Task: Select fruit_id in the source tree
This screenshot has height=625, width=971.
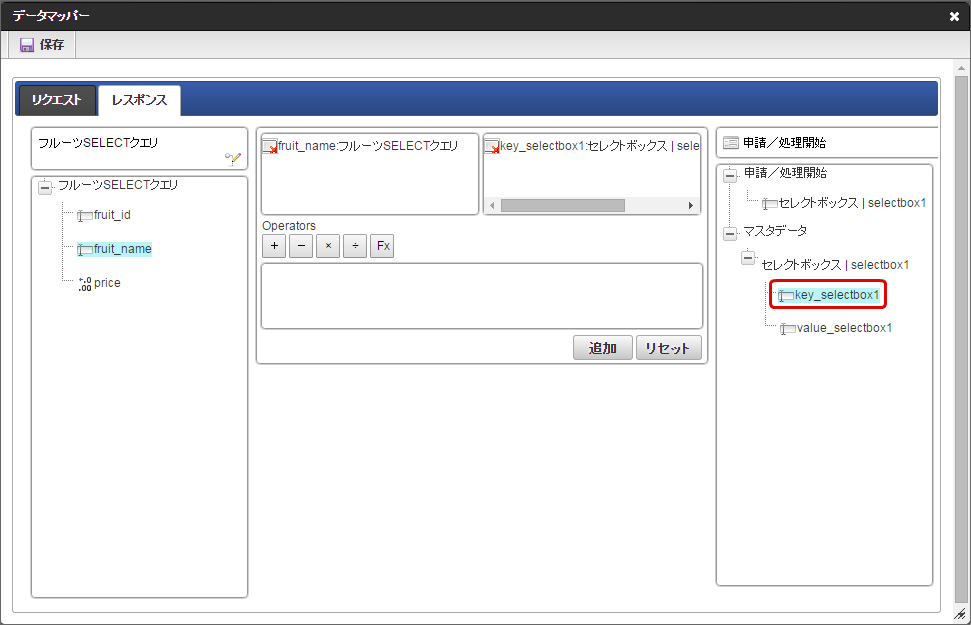Action: click(x=112, y=215)
